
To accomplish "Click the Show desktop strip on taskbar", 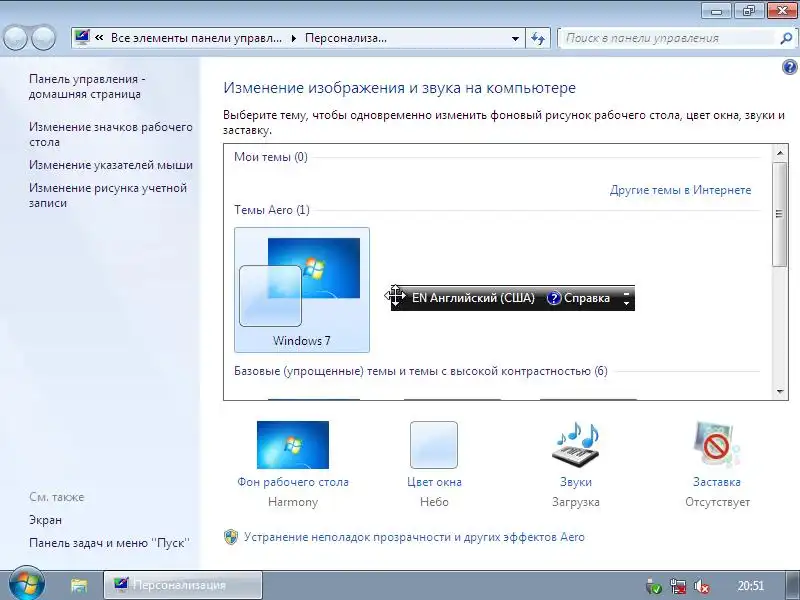I will [x=792, y=585].
